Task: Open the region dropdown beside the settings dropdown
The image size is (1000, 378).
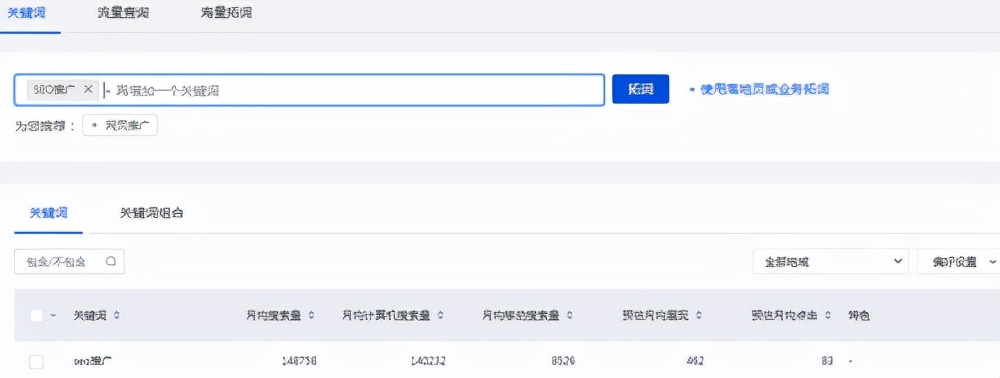Action: pos(830,261)
